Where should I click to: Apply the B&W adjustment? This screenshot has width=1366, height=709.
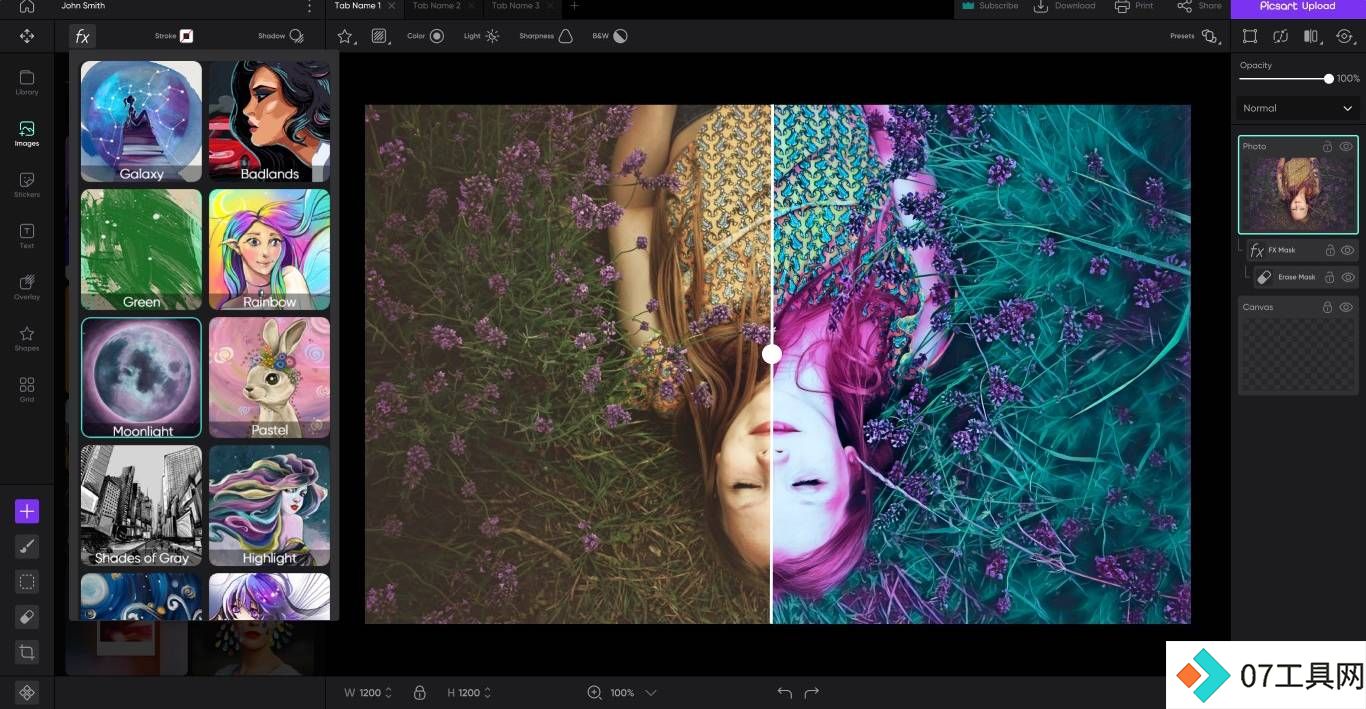pos(610,36)
